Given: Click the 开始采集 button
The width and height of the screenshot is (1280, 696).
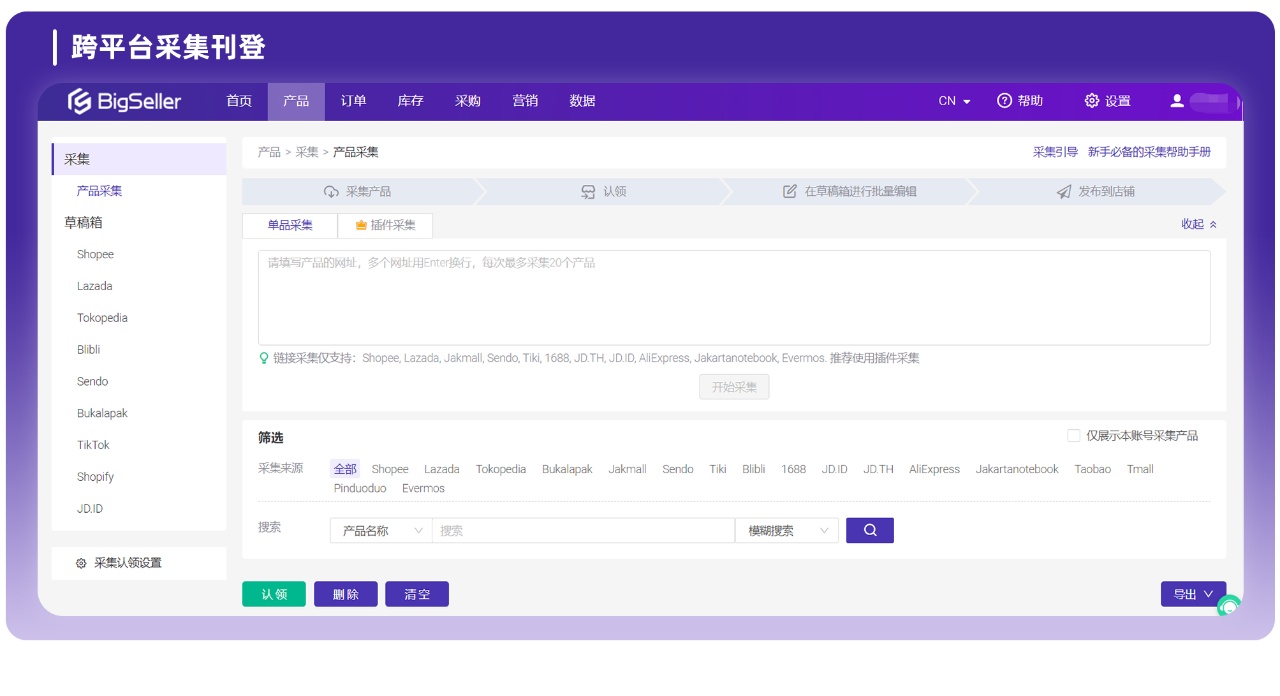Looking at the screenshot, I should click(x=735, y=387).
